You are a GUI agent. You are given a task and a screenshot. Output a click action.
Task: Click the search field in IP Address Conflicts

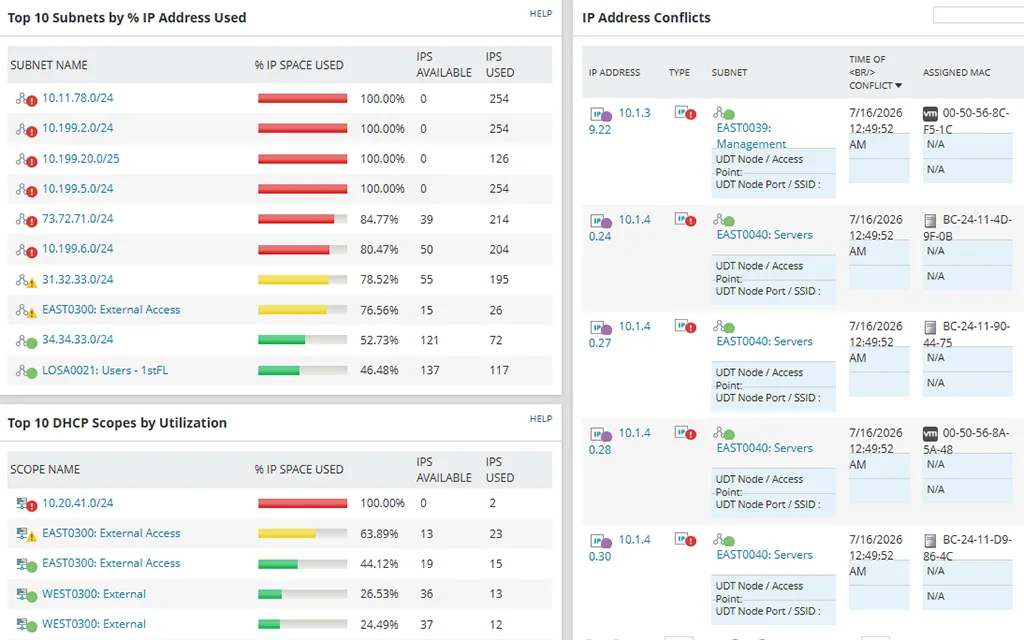[x=978, y=15]
